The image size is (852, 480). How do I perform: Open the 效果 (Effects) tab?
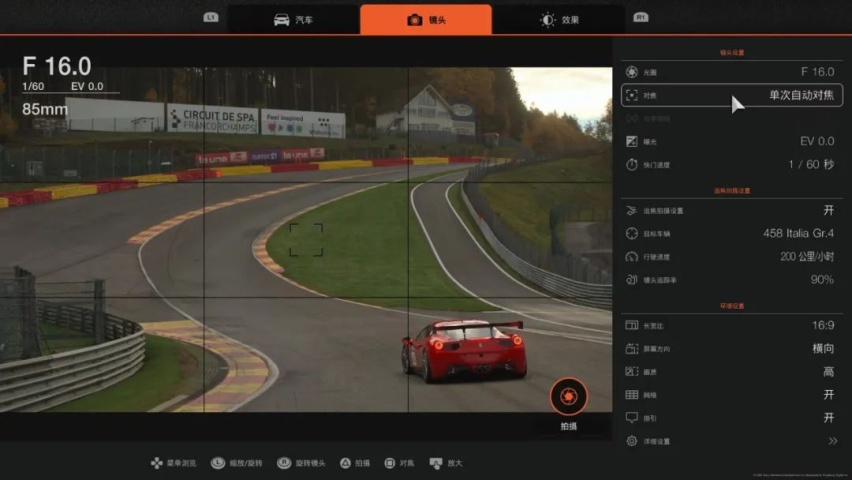(x=559, y=20)
